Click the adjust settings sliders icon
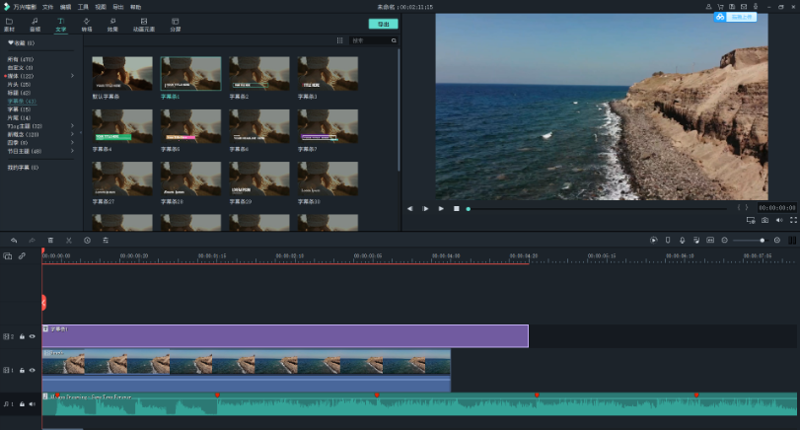The width and height of the screenshot is (800, 430). (106, 240)
